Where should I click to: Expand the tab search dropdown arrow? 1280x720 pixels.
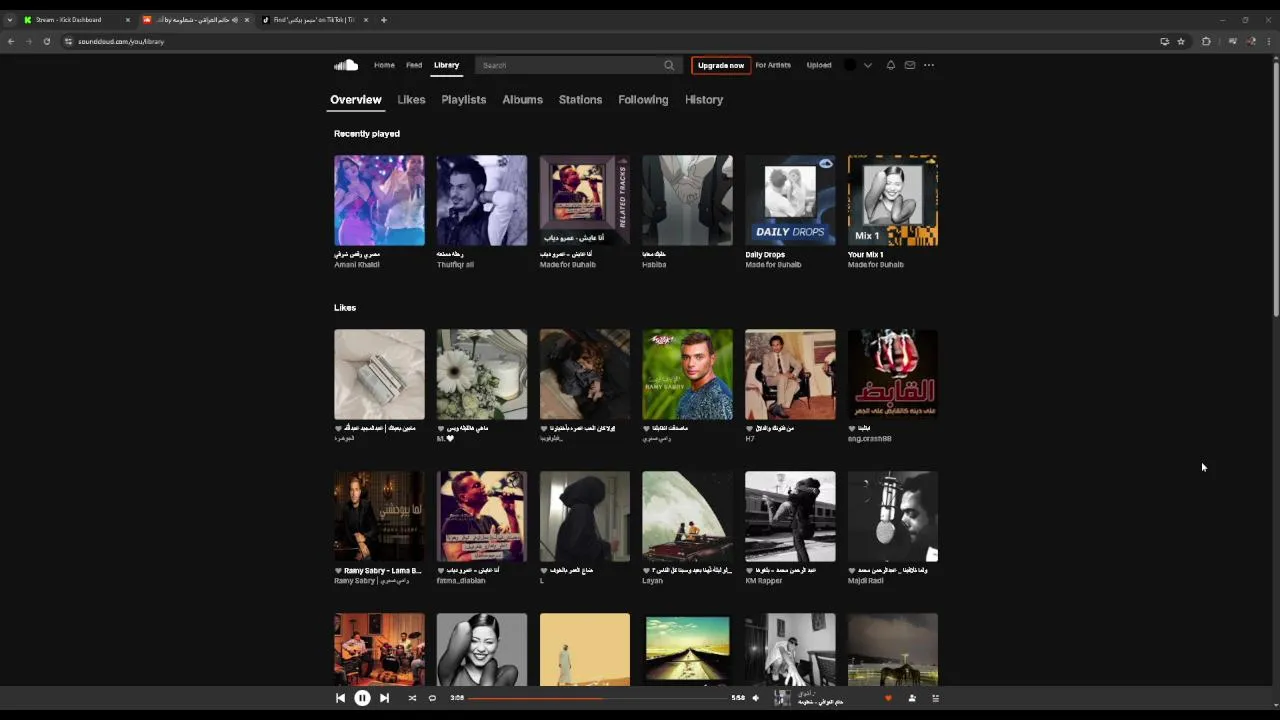click(x=9, y=19)
